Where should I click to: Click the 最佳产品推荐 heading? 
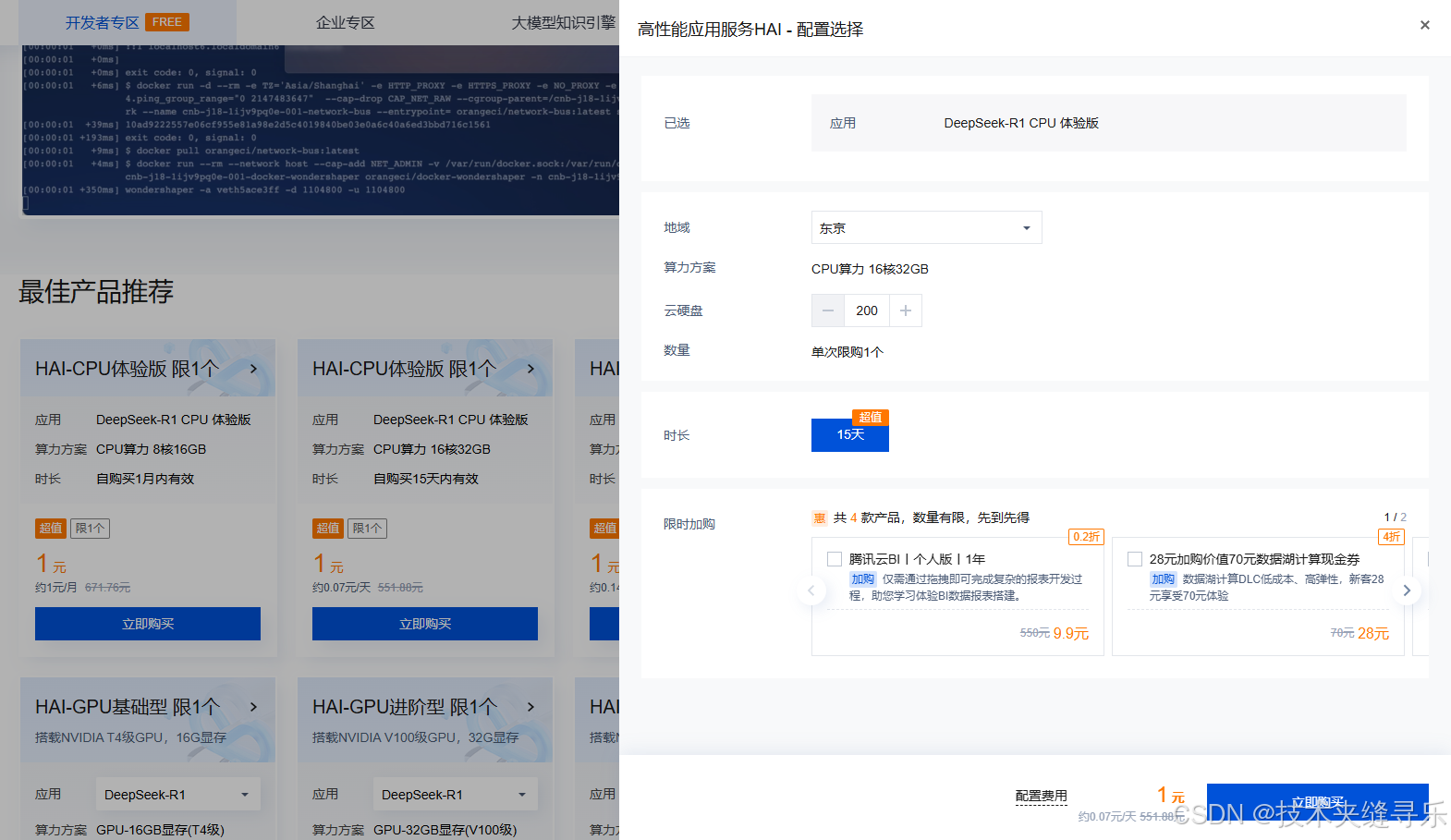click(x=96, y=292)
